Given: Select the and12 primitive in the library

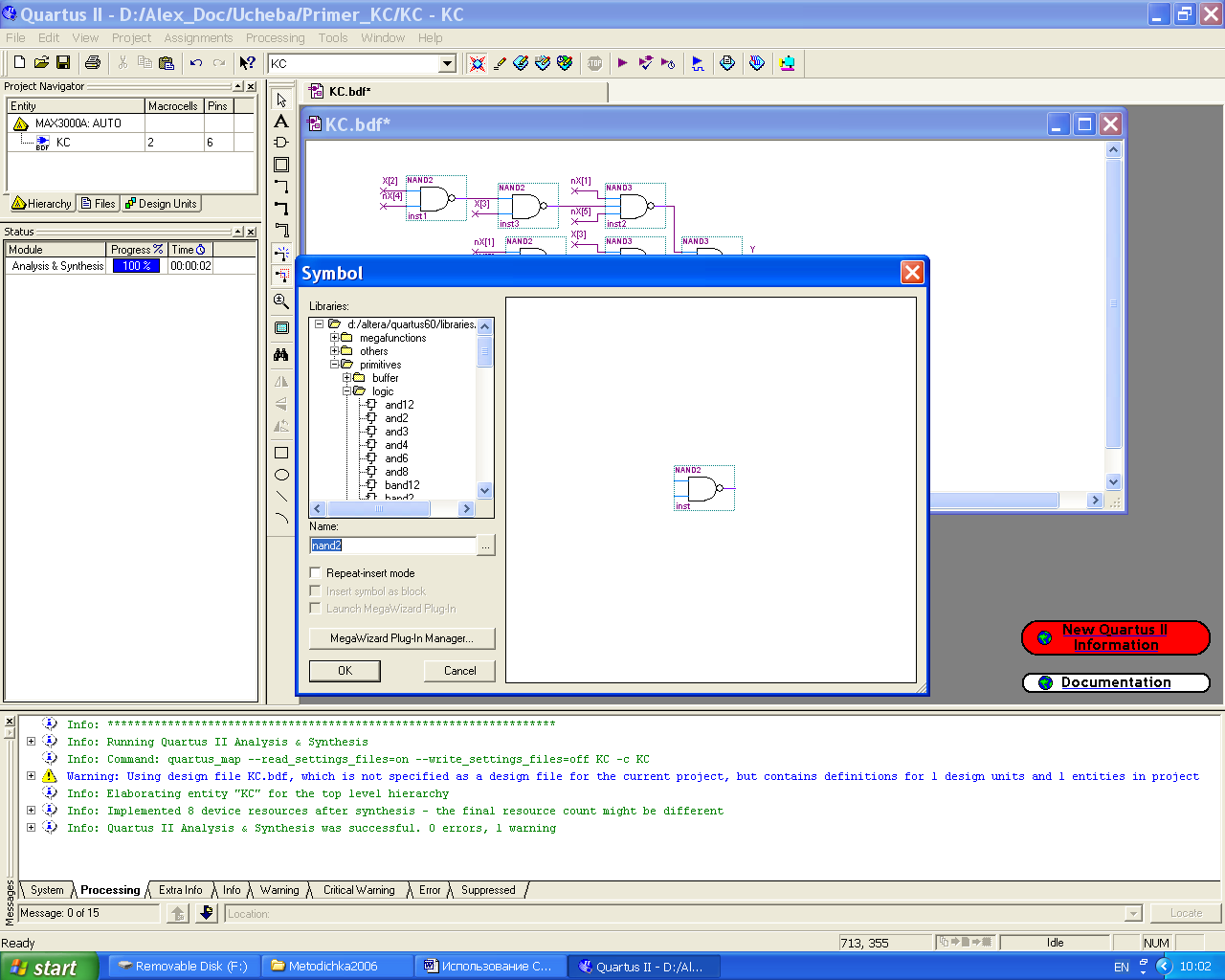Looking at the screenshot, I should point(399,405).
